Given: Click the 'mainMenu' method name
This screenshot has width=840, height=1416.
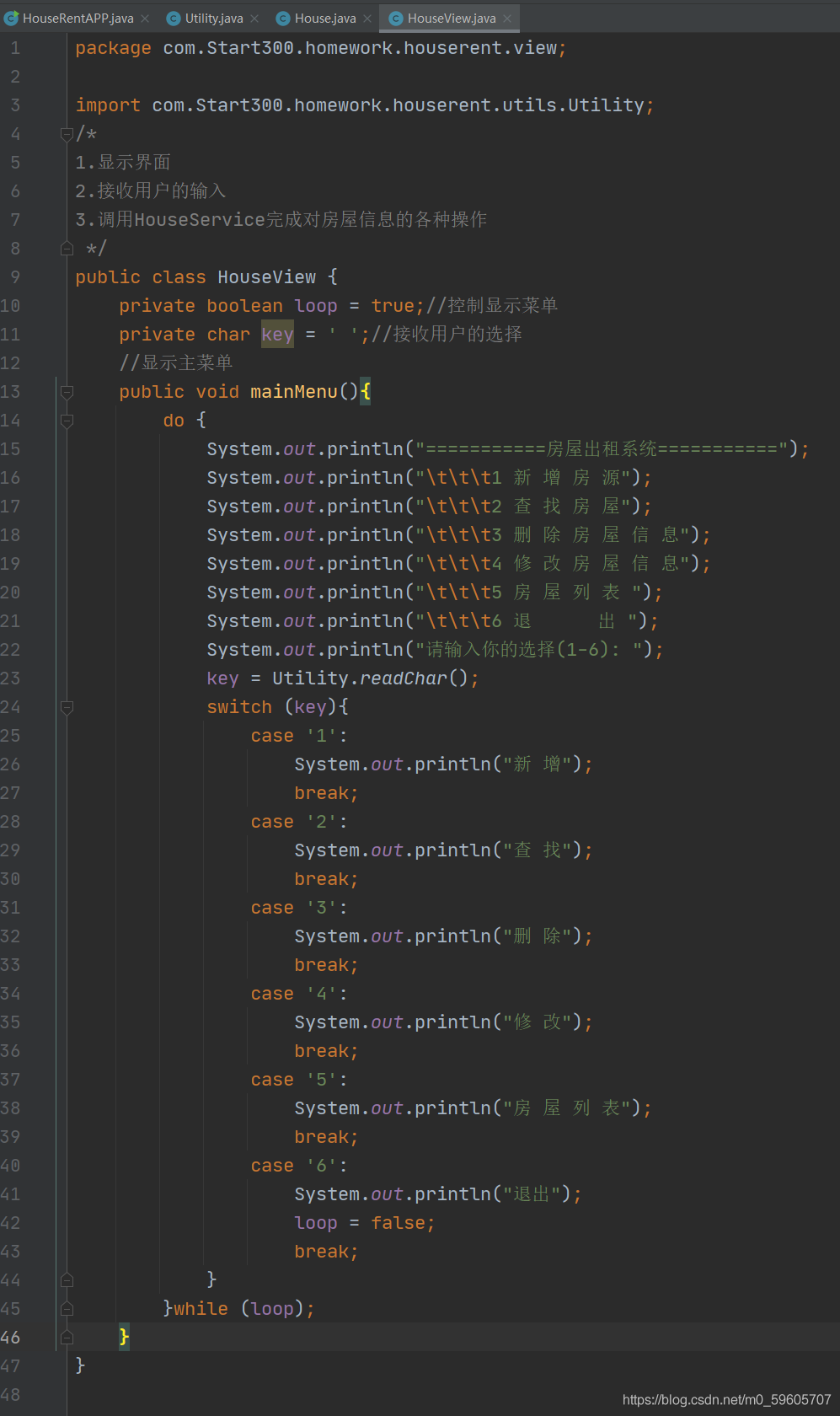Looking at the screenshot, I should [x=293, y=392].
